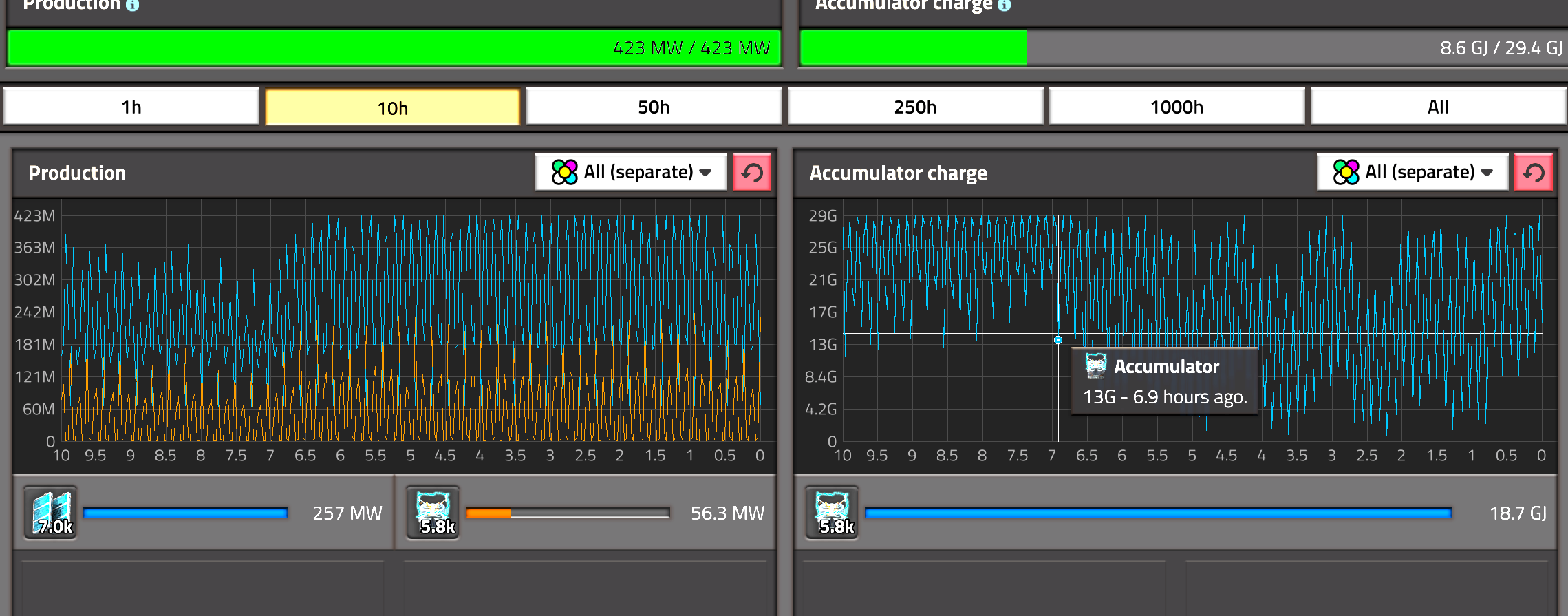Image resolution: width=1568 pixels, height=616 pixels.
Task: Switch to the 250h time span
Action: pyautogui.click(x=915, y=107)
